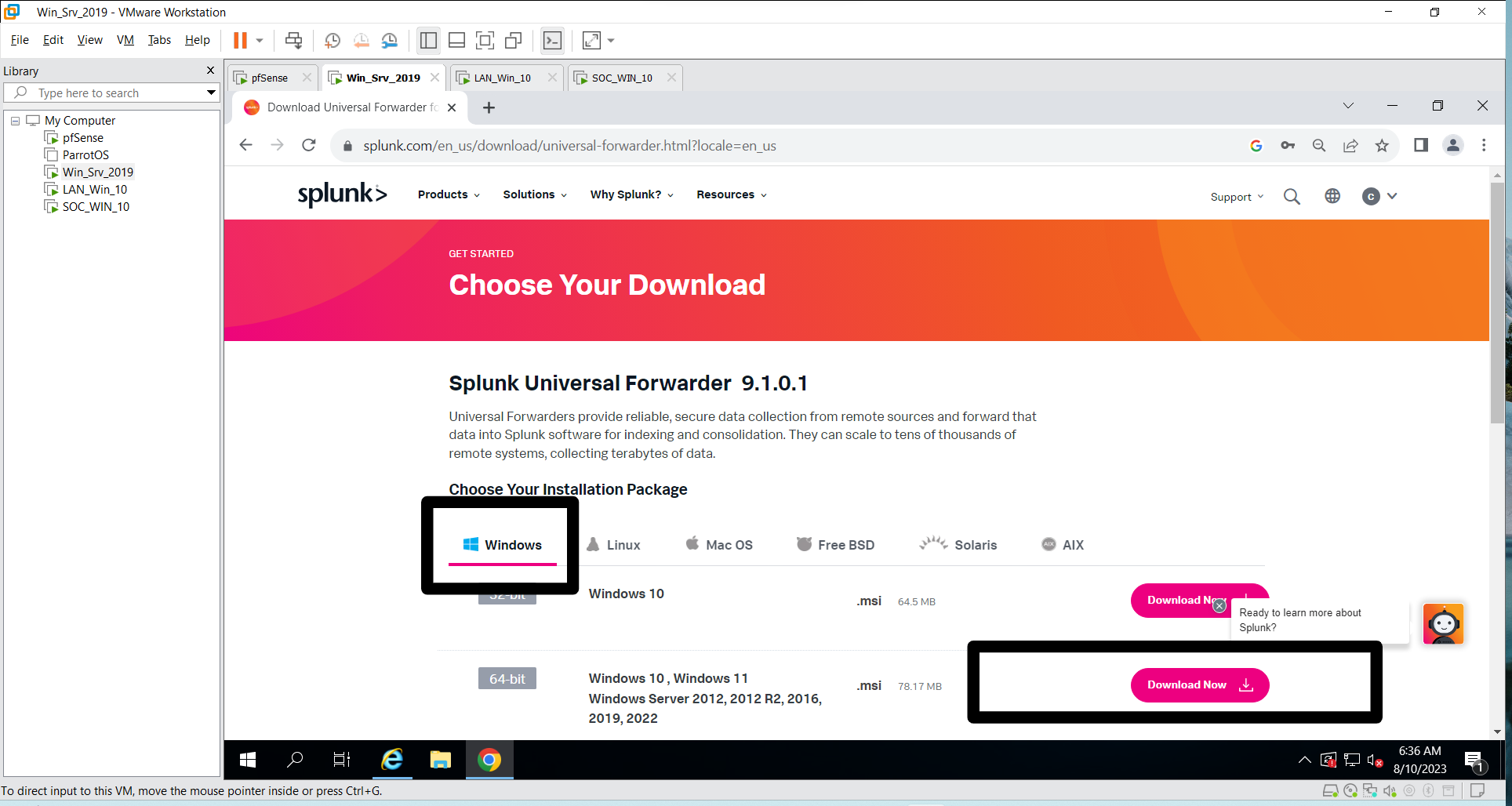
Task: Toggle the thumbnail bar view icon
Action: [x=456, y=40]
